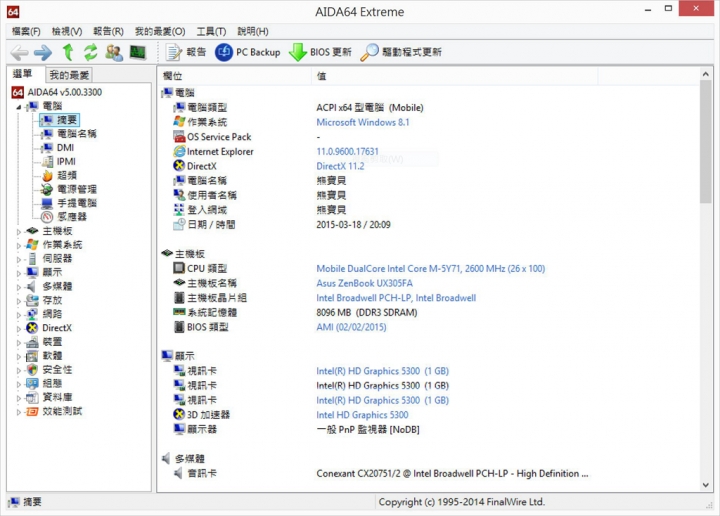Viewport: 720px width, 516px height.
Task: Click the 效能測試 benchmark icon in tree
Action: coord(32,411)
